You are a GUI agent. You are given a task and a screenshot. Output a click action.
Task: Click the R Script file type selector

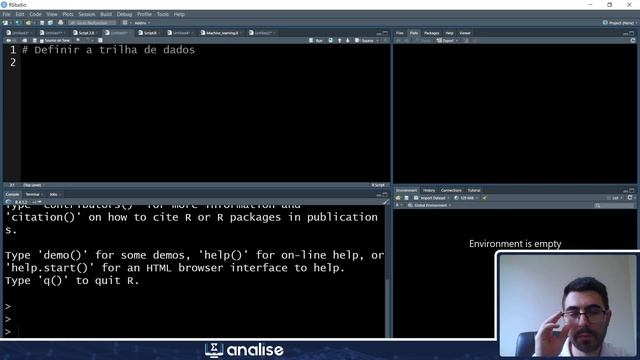(378, 185)
